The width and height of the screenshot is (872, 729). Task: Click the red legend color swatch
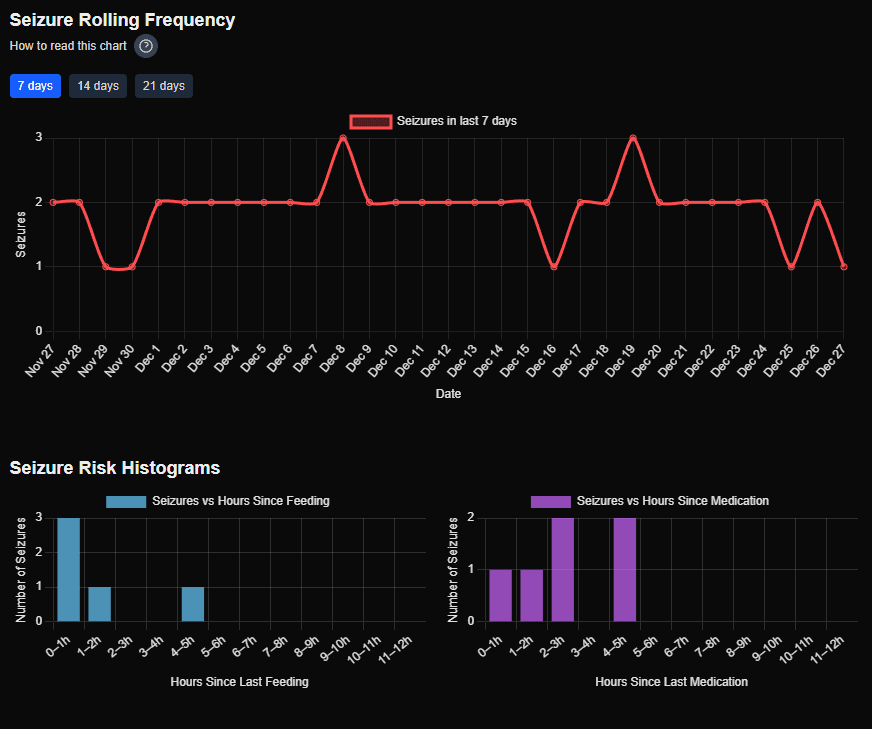tap(371, 121)
